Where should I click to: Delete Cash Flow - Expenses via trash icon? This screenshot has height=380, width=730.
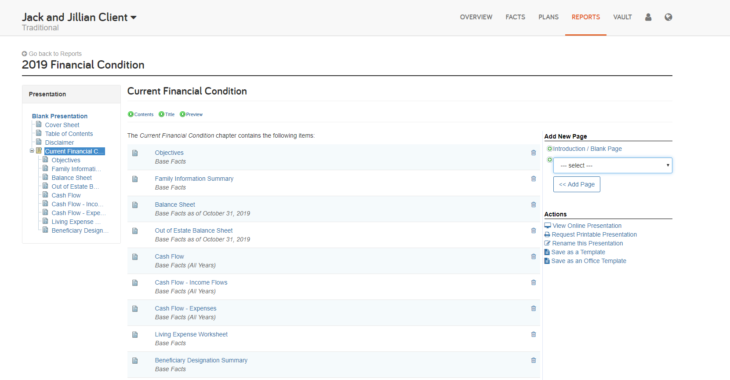click(x=534, y=308)
